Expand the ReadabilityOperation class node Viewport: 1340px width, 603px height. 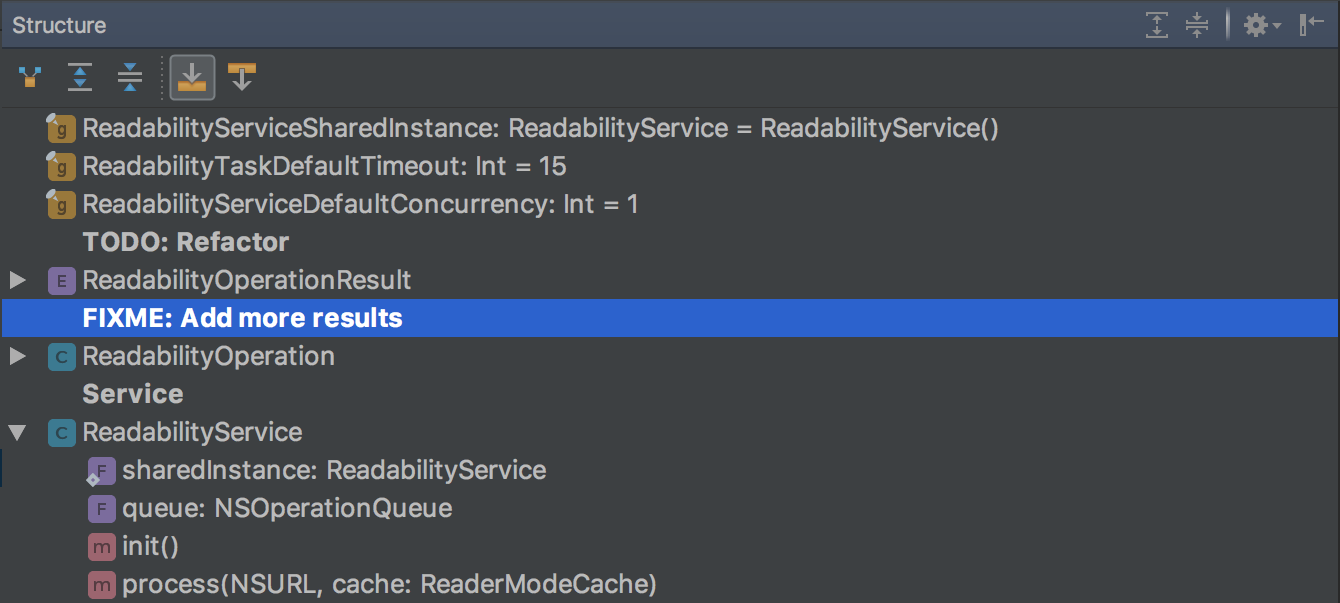(17, 357)
